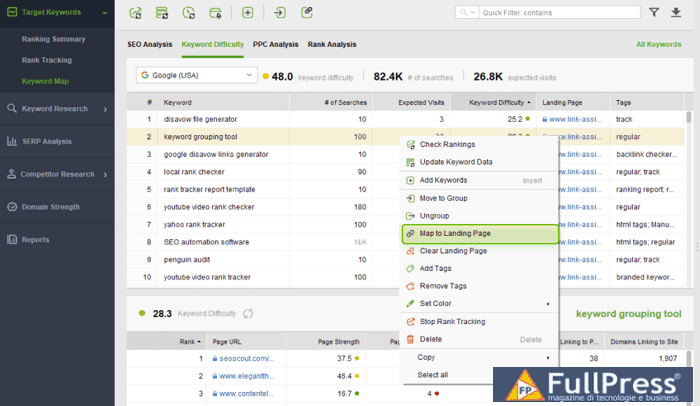Image resolution: width=700 pixels, height=406 pixels.
Task: Collapse the Target Keywords sidebar section
Action: click(x=104, y=14)
